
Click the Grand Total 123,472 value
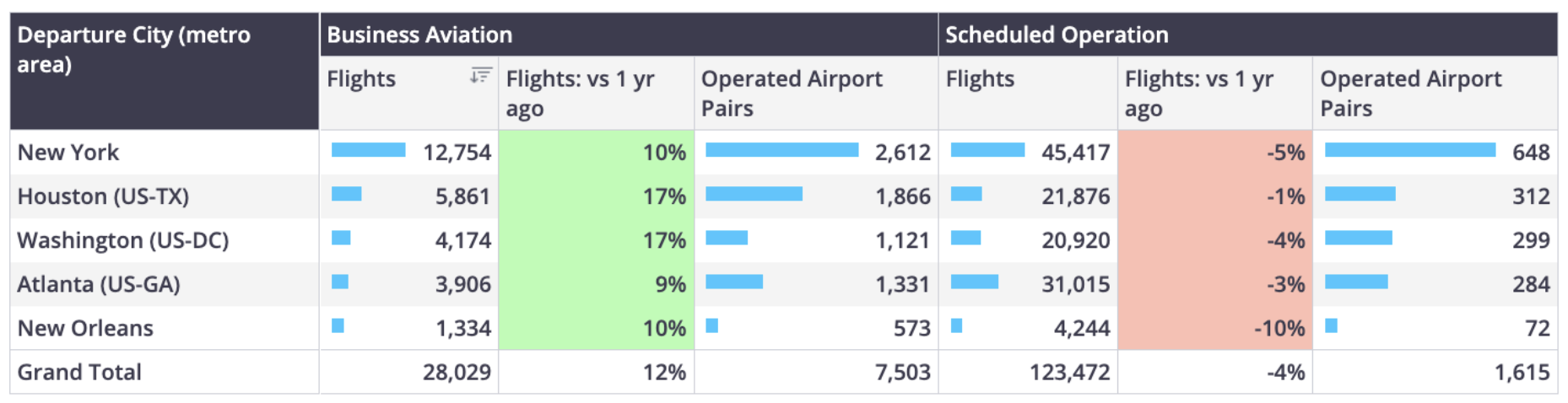(1069, 372)
